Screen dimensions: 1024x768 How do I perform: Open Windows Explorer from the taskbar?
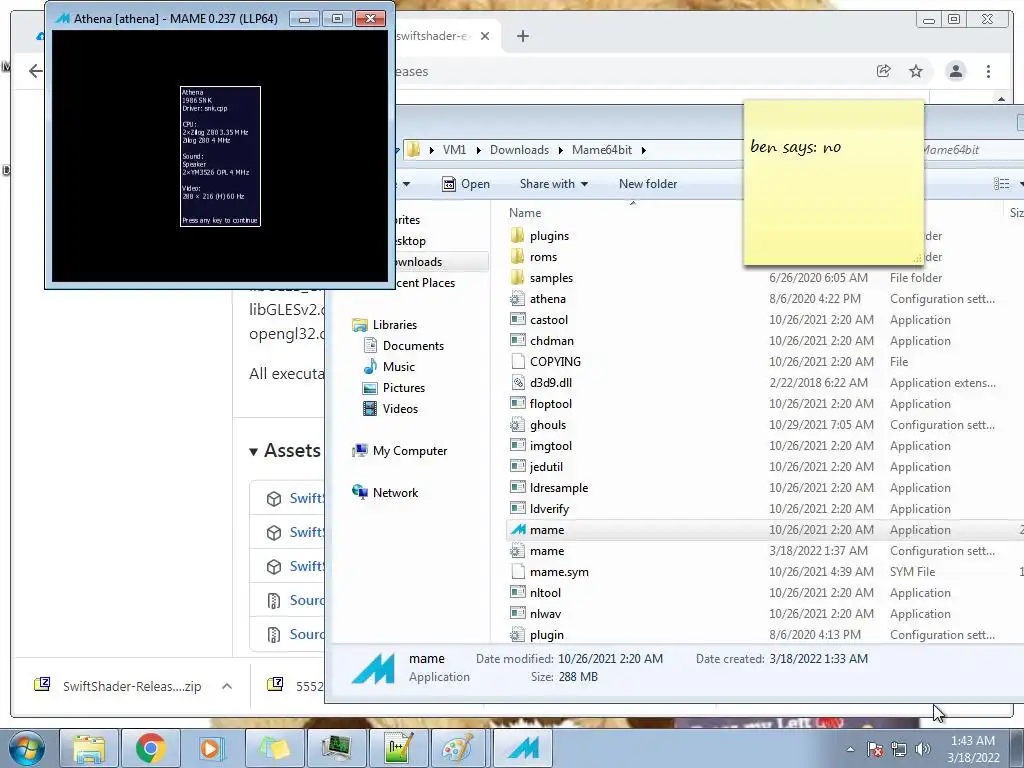tap(89, 748)
